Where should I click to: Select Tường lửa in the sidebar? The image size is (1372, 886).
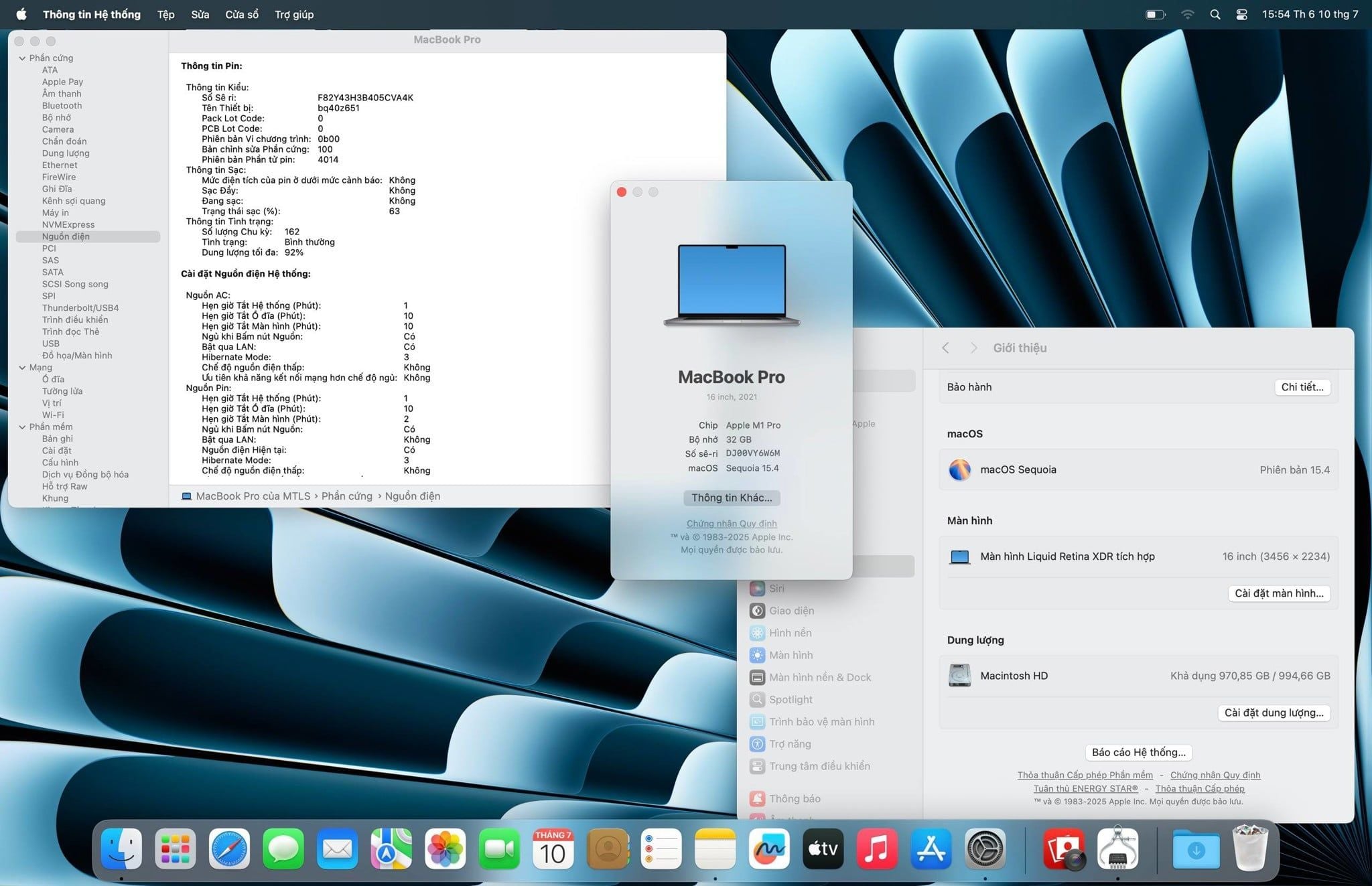pyautogui.click(x=62, y=391)
